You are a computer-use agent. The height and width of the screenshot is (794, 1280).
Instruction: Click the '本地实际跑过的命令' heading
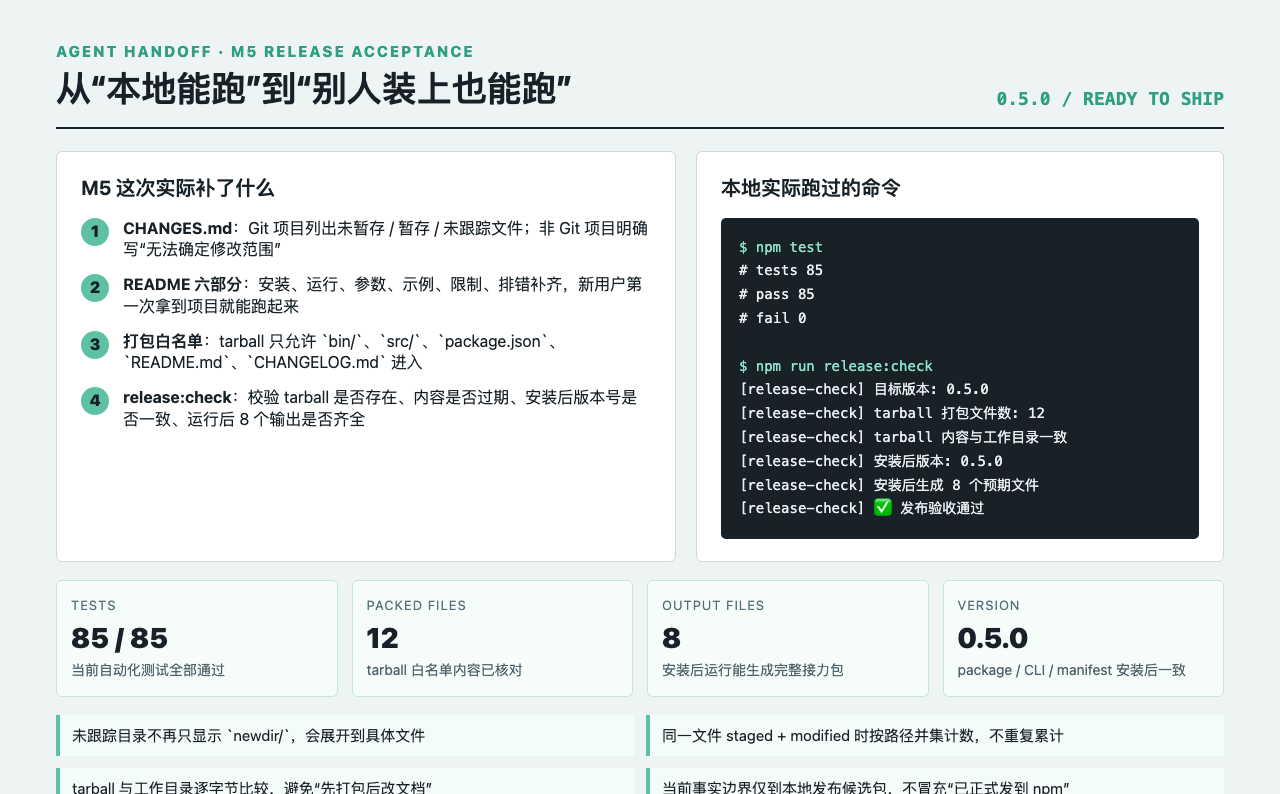[x=811, y=189]
